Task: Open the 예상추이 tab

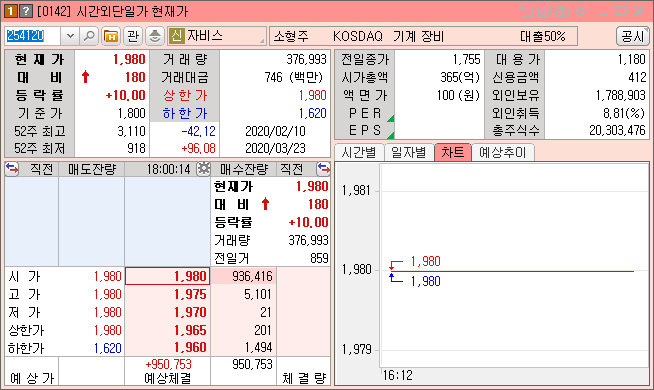Action: click(503, 152)
